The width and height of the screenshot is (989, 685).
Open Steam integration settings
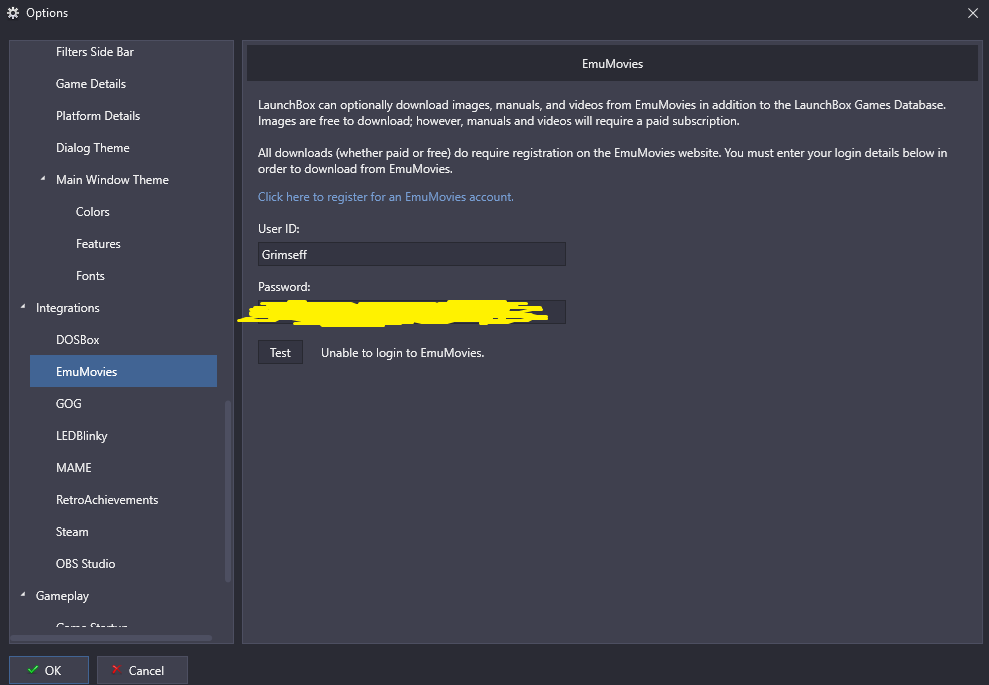coord(72,532)
